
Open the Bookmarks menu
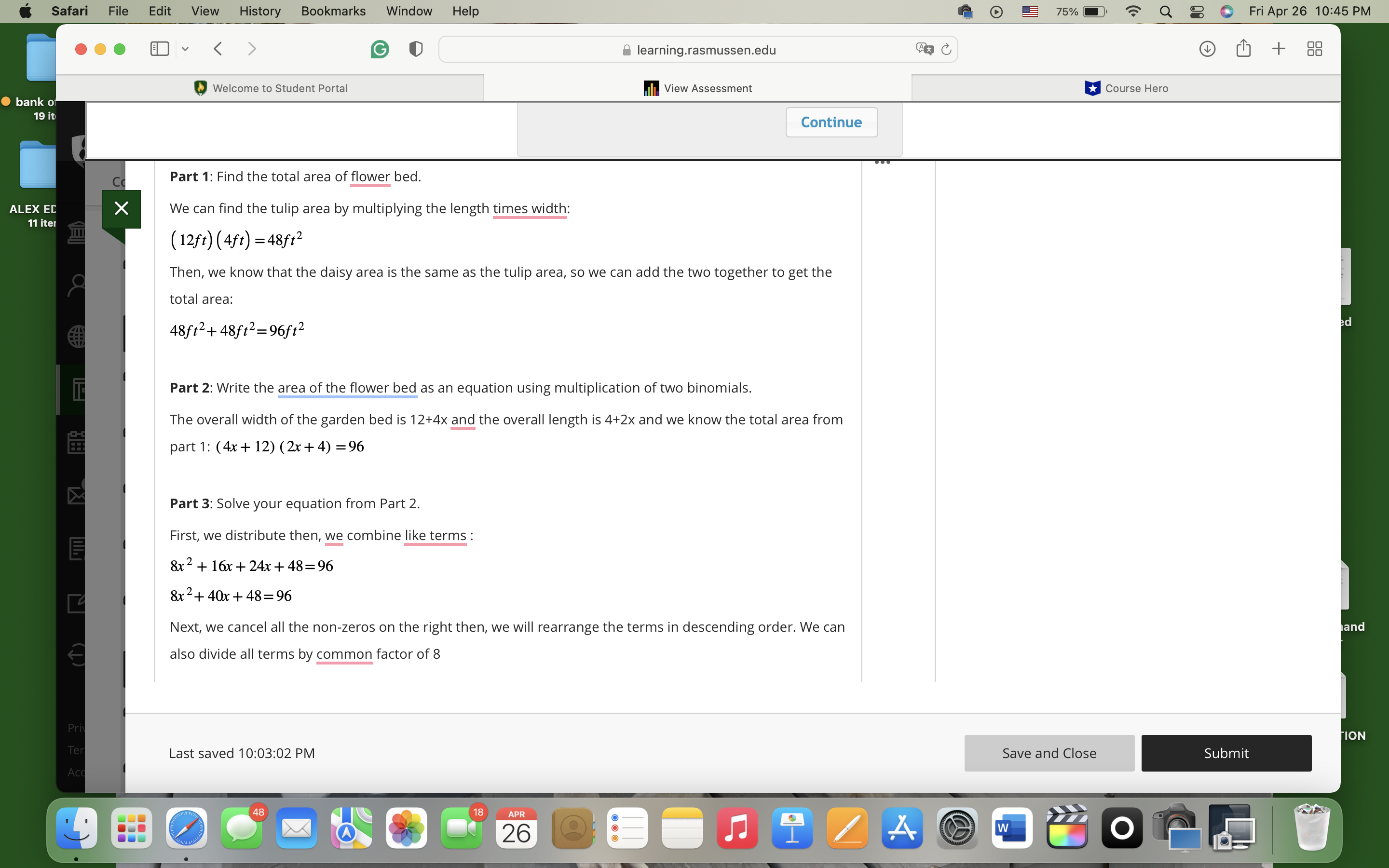tap(333, 11)
